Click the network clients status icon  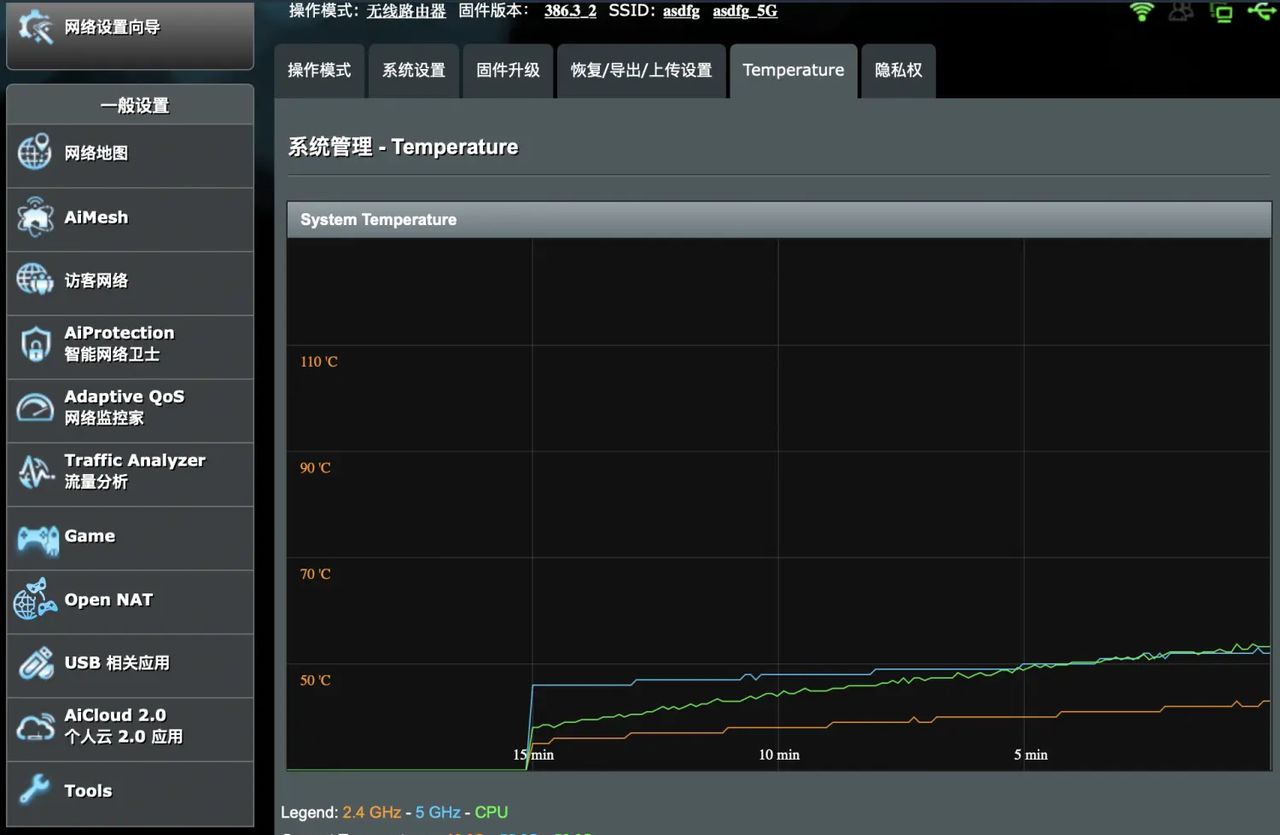click(1181, 11)
